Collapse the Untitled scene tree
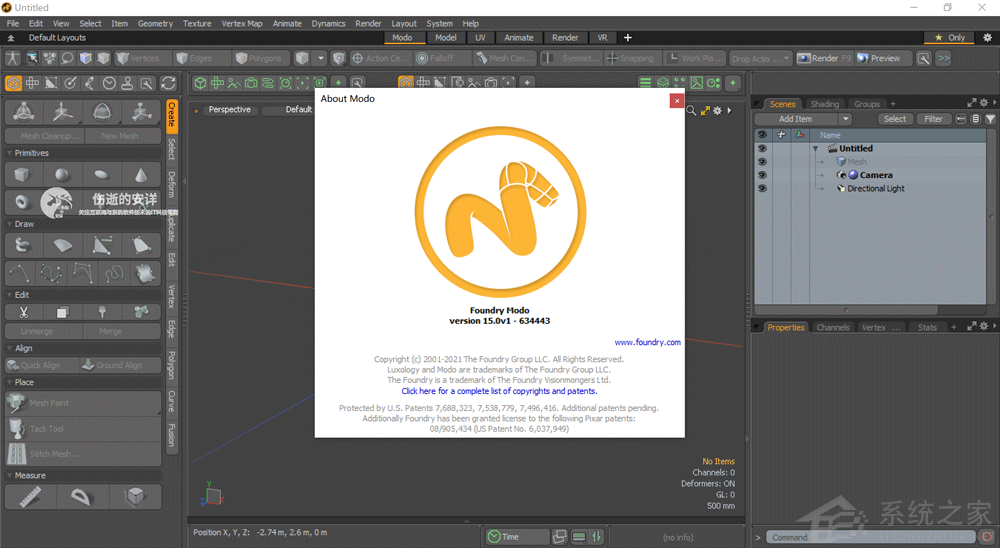Viewport: 1000px width, 548px height. (815, 149)
